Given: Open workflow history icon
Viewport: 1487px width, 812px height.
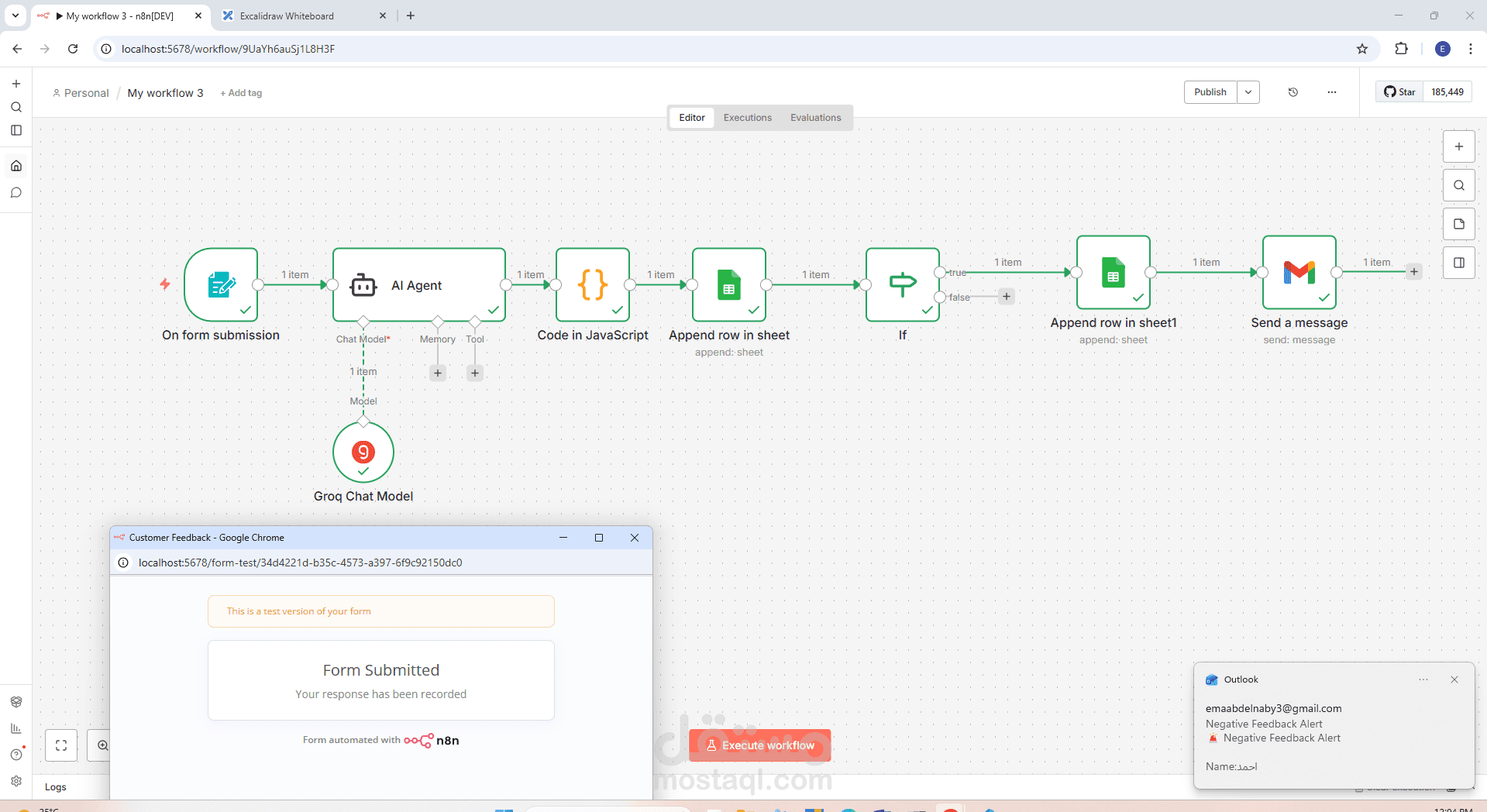Looking at the screenshot, I should tap(1293, 92).
